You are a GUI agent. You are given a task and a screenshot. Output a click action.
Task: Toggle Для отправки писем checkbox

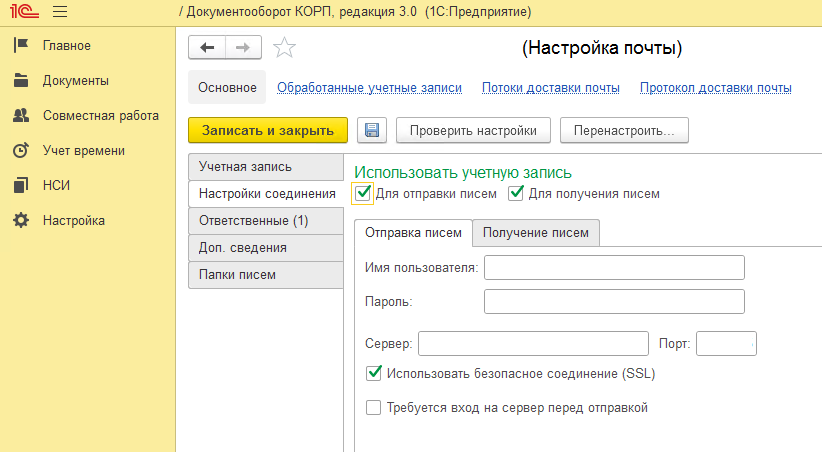363,193
